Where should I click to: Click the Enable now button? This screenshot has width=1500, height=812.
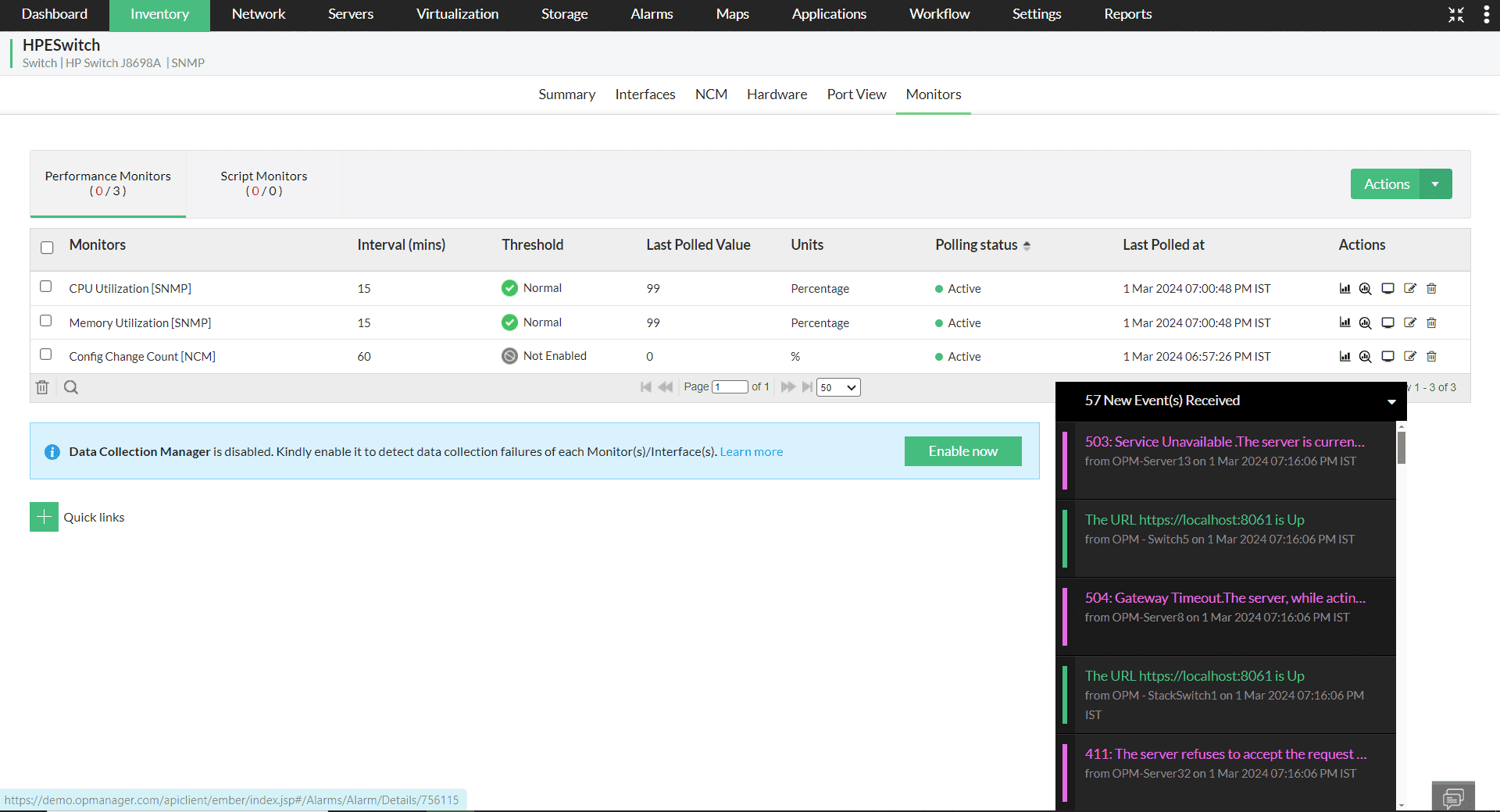[x=962, y=451]
